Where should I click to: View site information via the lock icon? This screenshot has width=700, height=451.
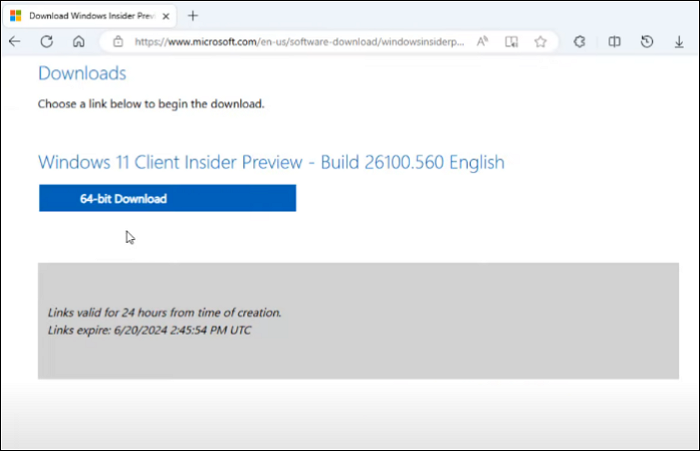click(118, 42)
